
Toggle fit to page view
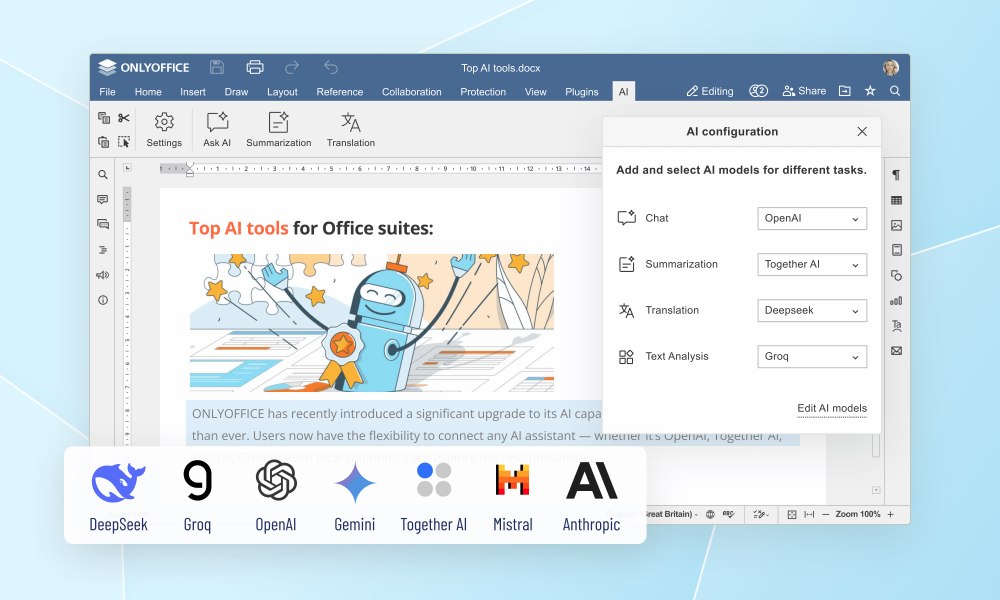coord(791,514)
